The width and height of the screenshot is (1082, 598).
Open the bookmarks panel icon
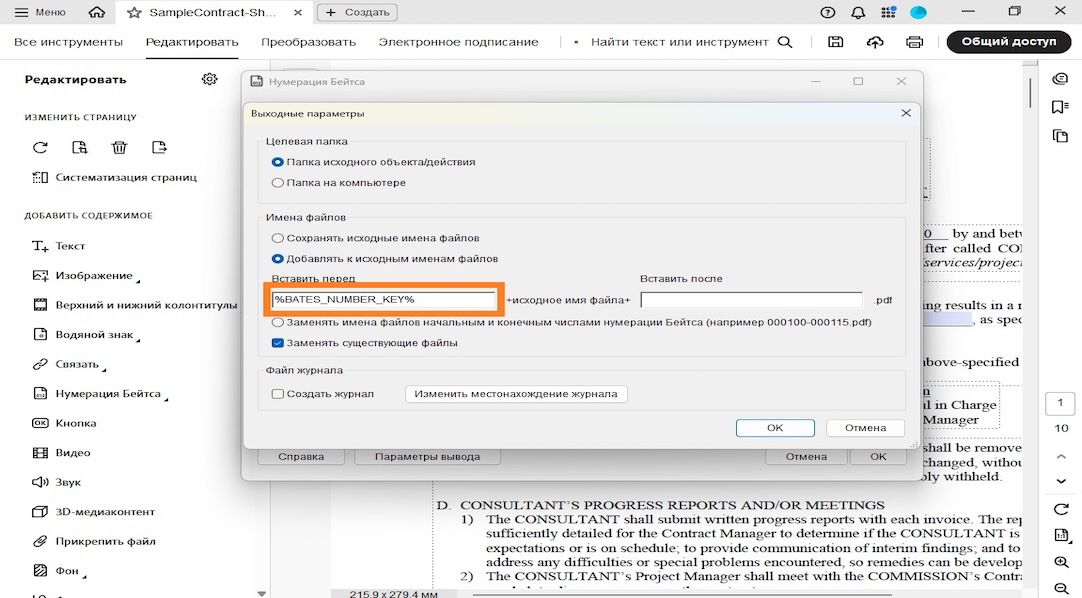point(1060,107)
